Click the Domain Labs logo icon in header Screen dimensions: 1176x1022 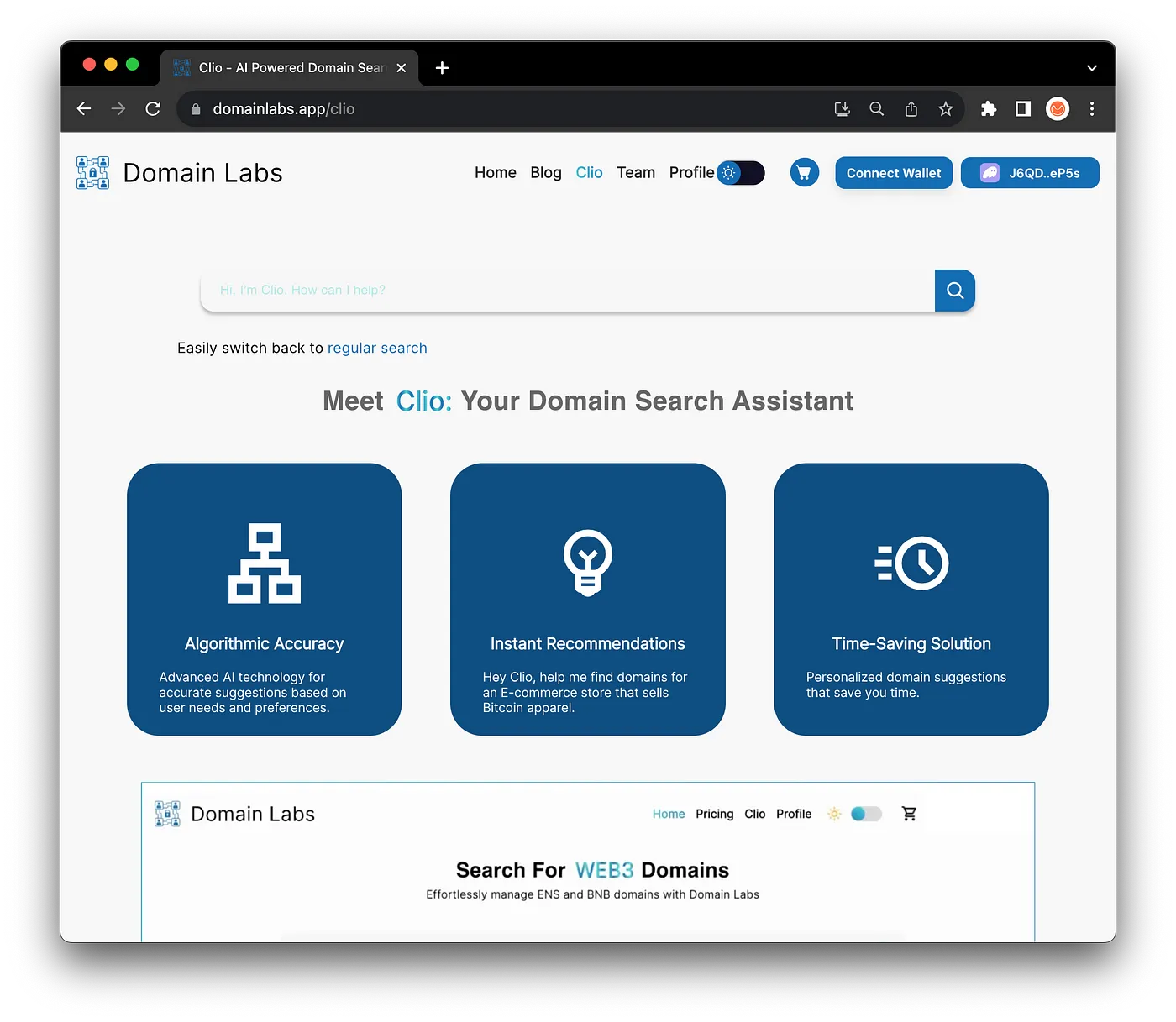[92, 173]
